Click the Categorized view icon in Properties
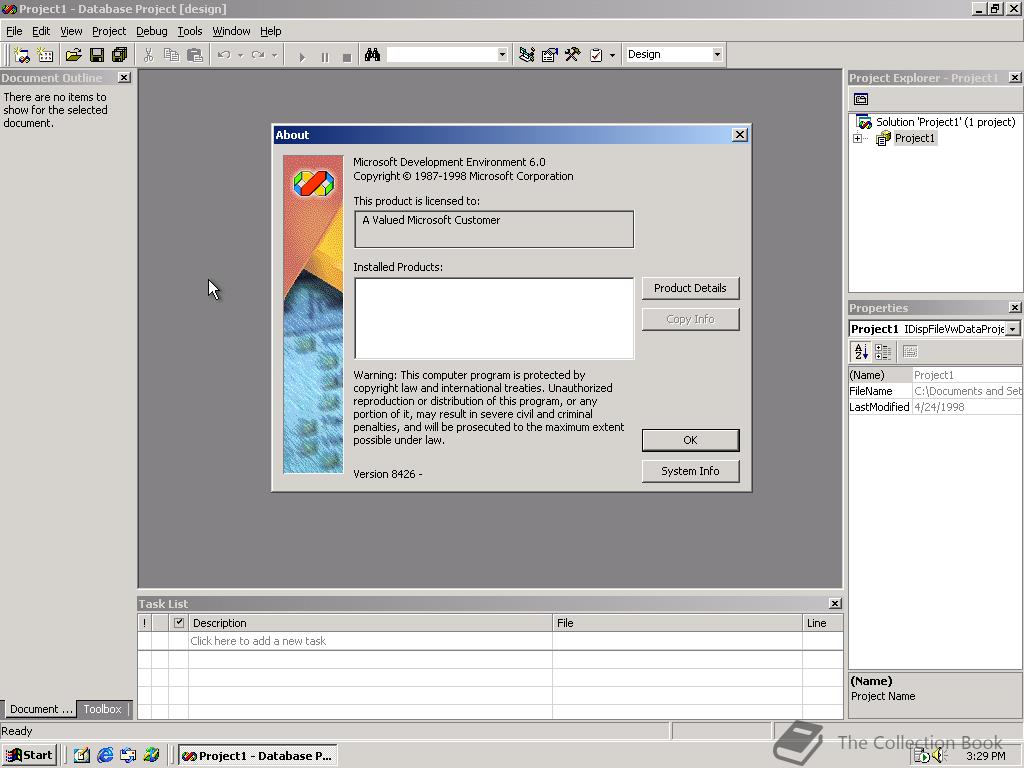Screen dimensions: 1024x768 point(883,352)
